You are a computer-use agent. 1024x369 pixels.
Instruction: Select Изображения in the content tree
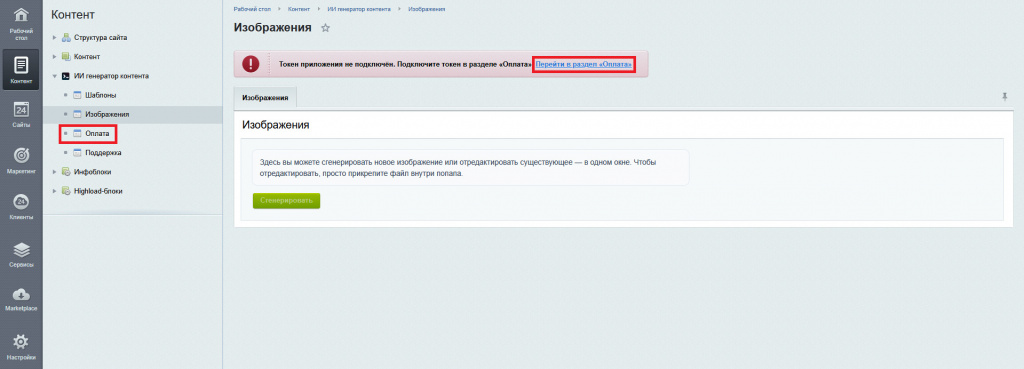(x=107, y=114)
